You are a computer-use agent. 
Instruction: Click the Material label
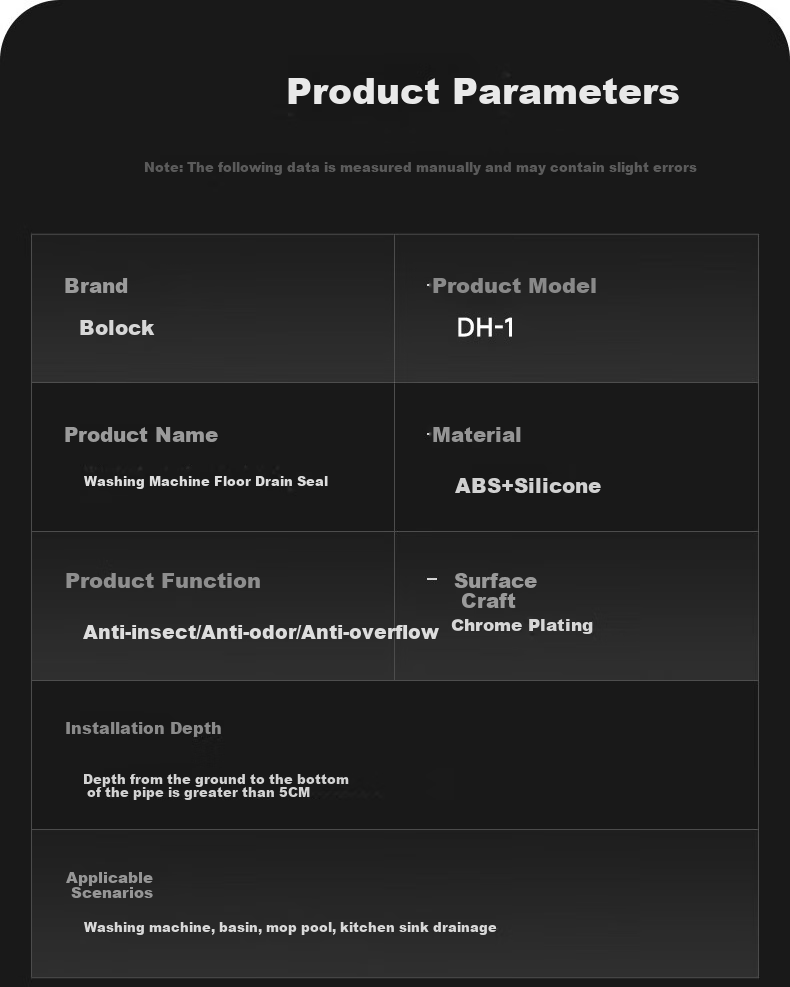[477, 434]
